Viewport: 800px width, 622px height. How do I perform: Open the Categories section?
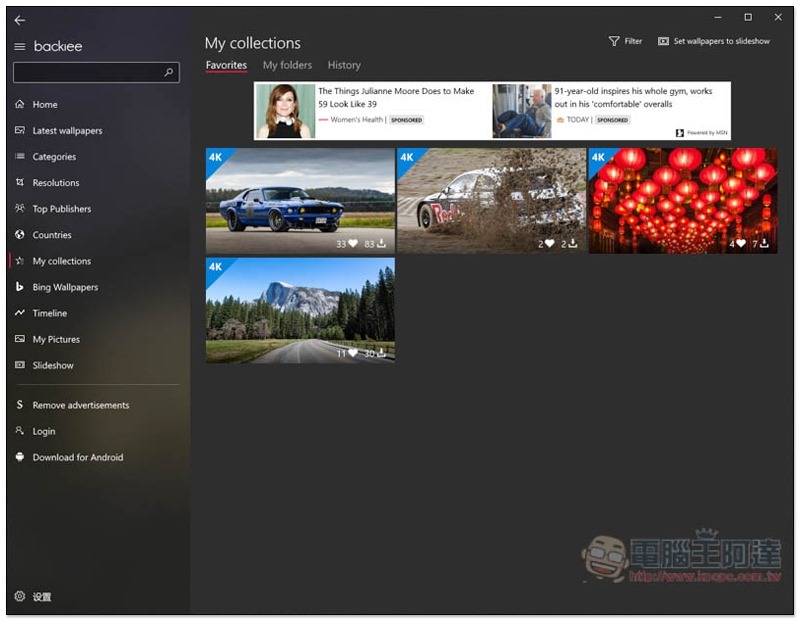click(54, 157)
